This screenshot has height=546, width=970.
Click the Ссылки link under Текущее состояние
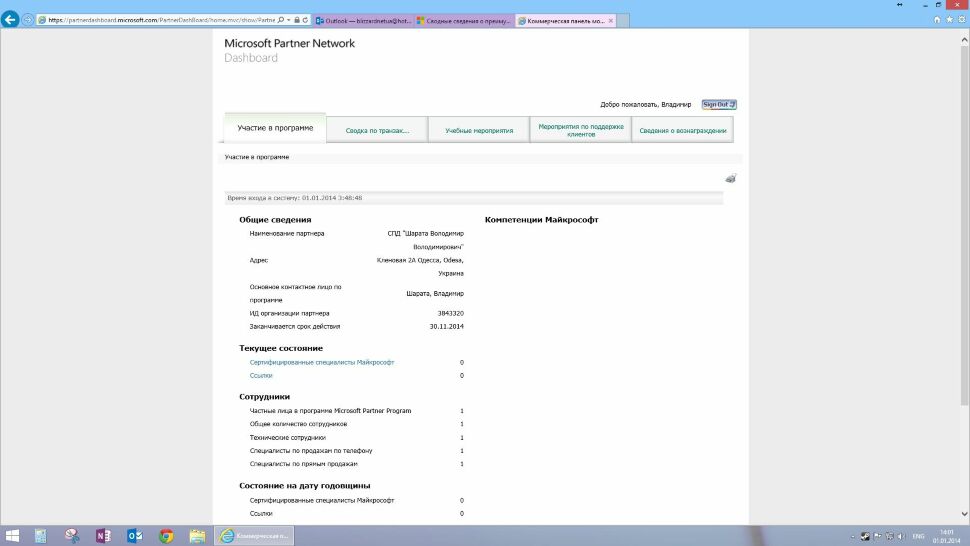tap(260, 375)
